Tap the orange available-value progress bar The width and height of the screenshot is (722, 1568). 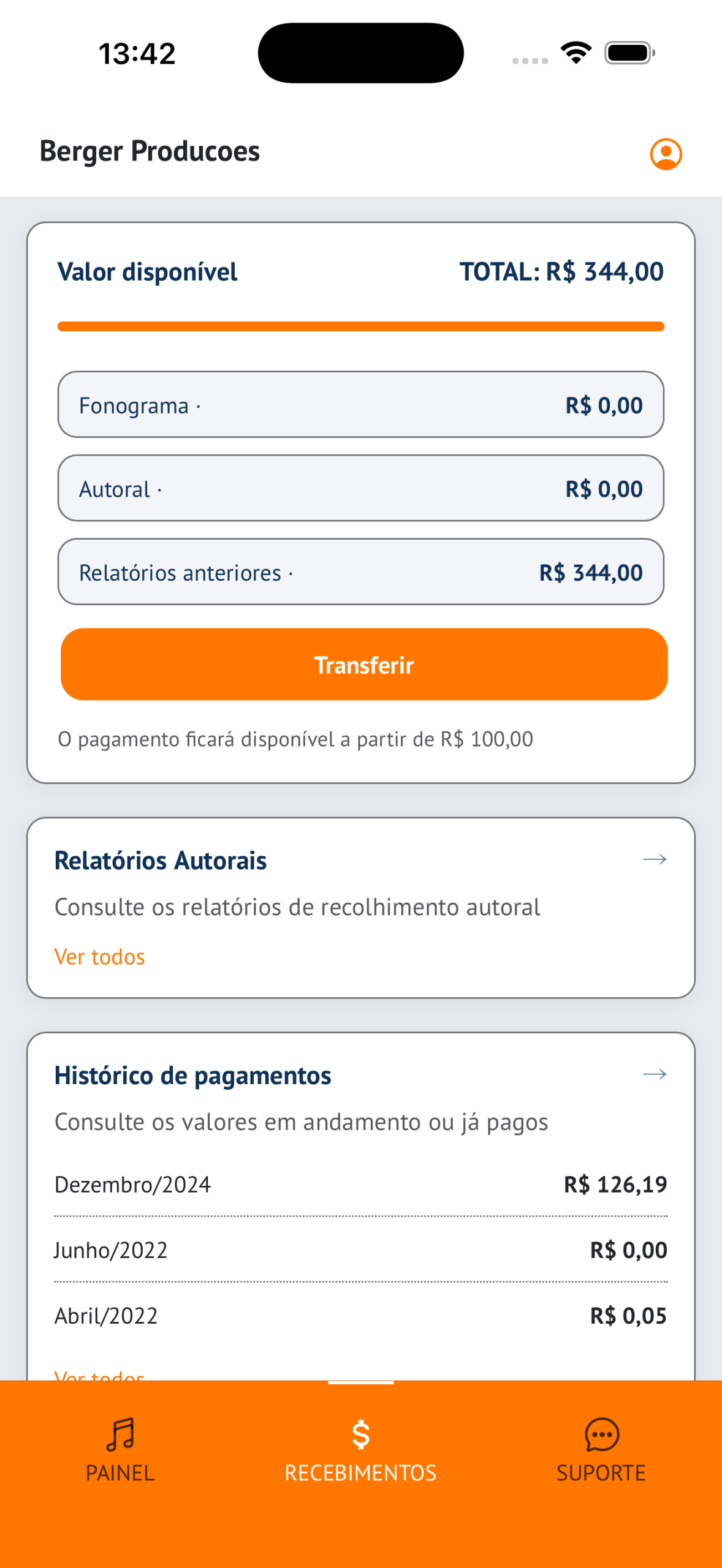(x=360, y=326)
